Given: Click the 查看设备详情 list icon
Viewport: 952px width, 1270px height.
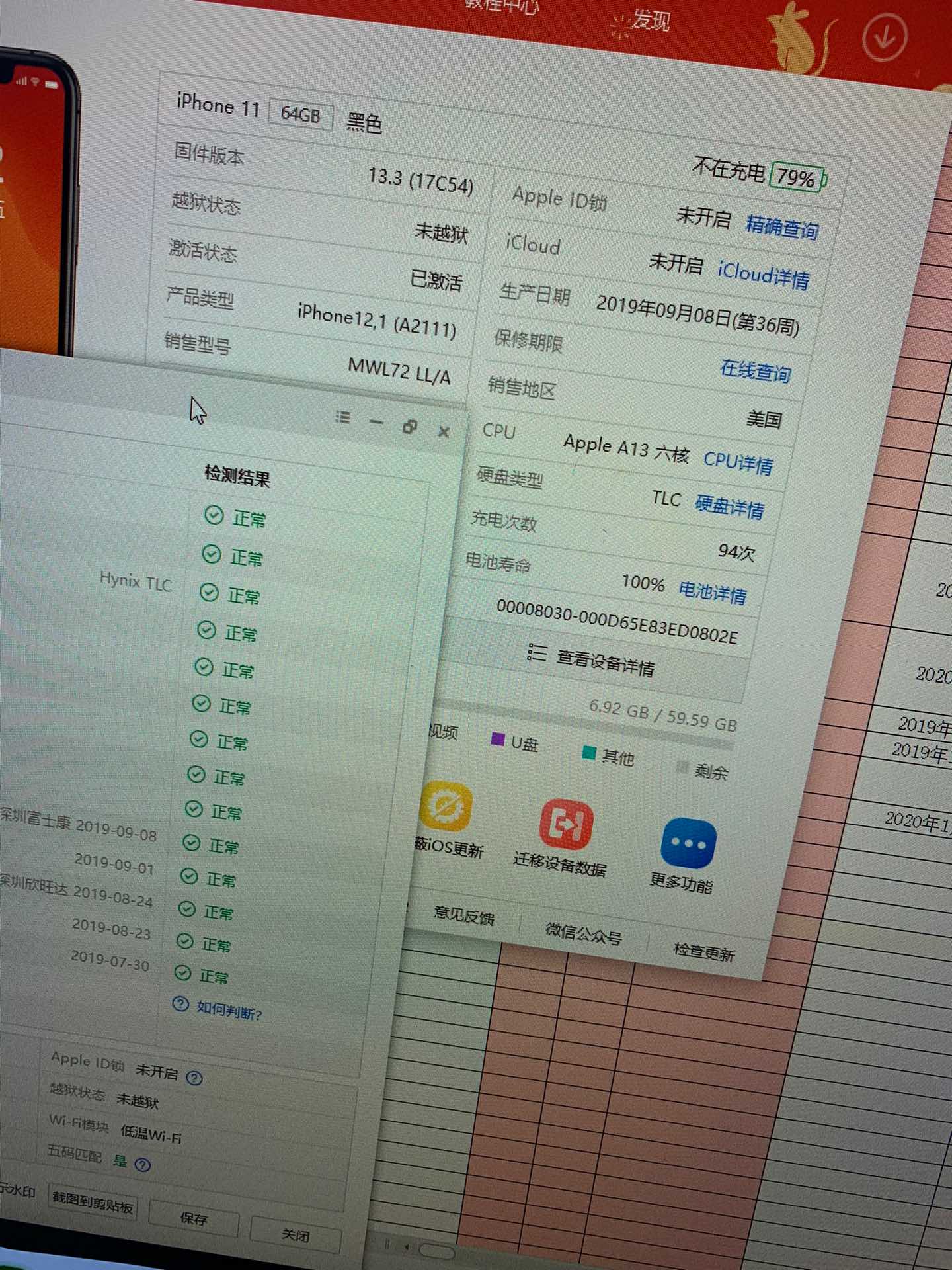Looking at the screenshot, I should (x=536, y=653).
